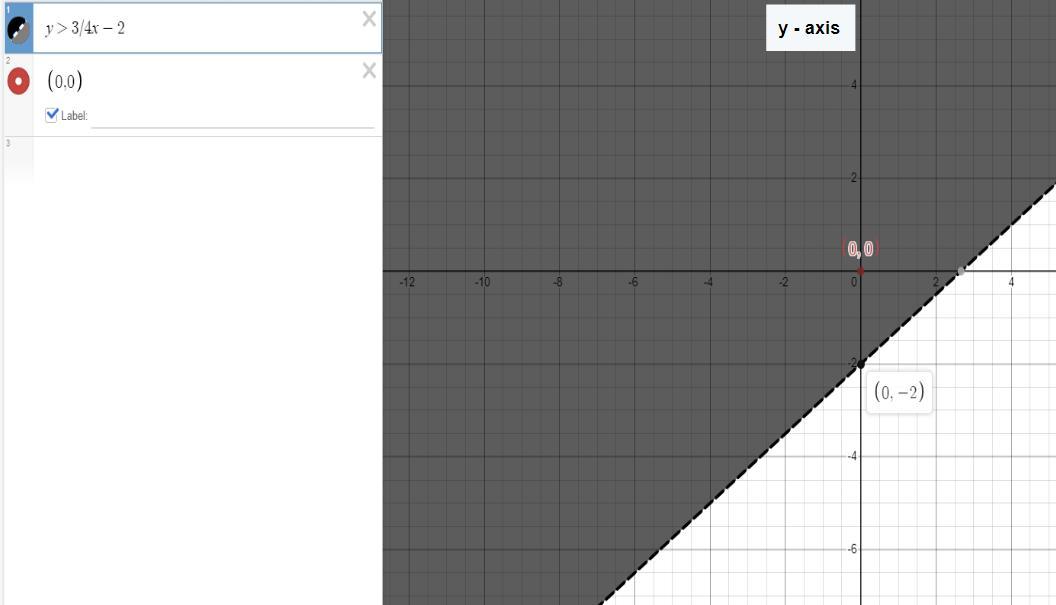Click the red point at origin

click(x=861, y=272)
